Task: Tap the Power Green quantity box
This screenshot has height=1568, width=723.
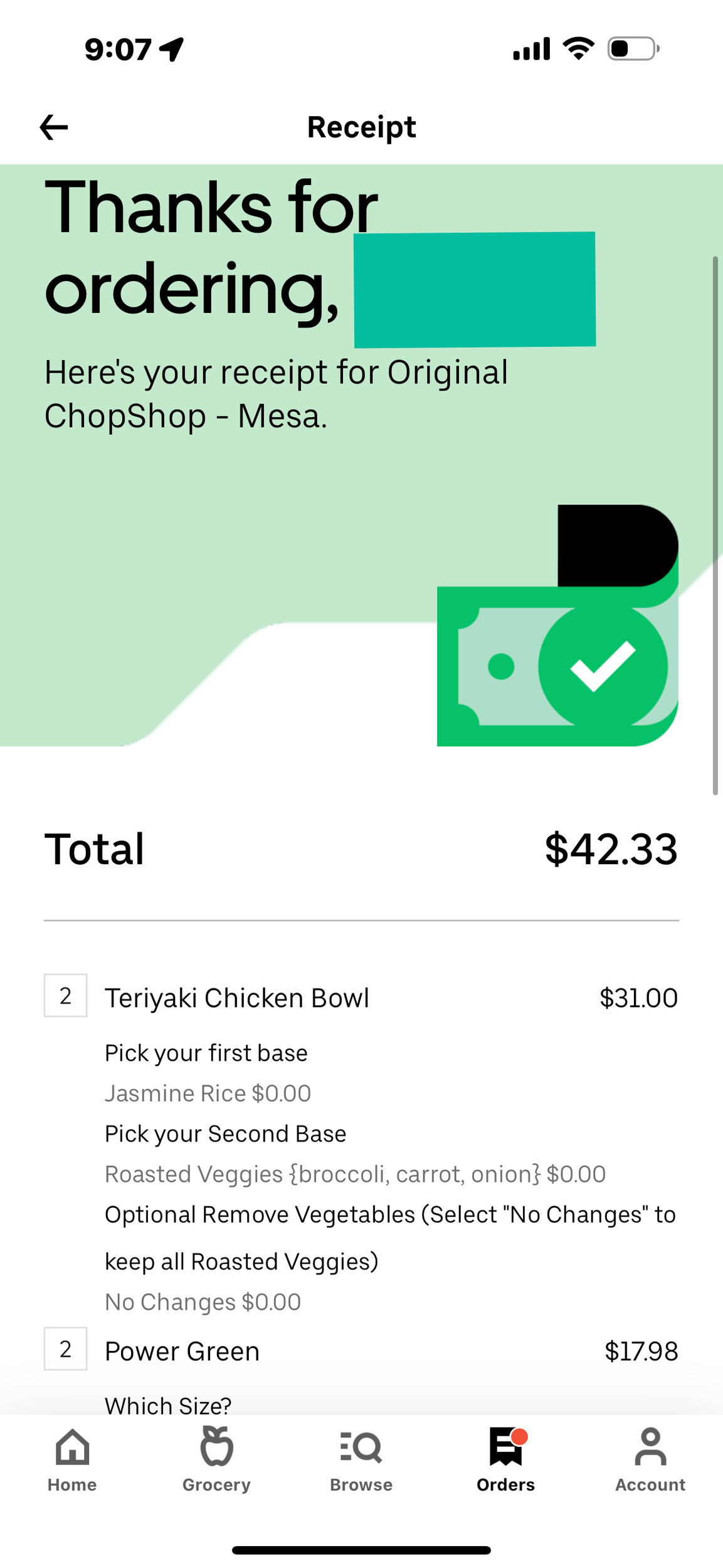Action: [65, 1349]
